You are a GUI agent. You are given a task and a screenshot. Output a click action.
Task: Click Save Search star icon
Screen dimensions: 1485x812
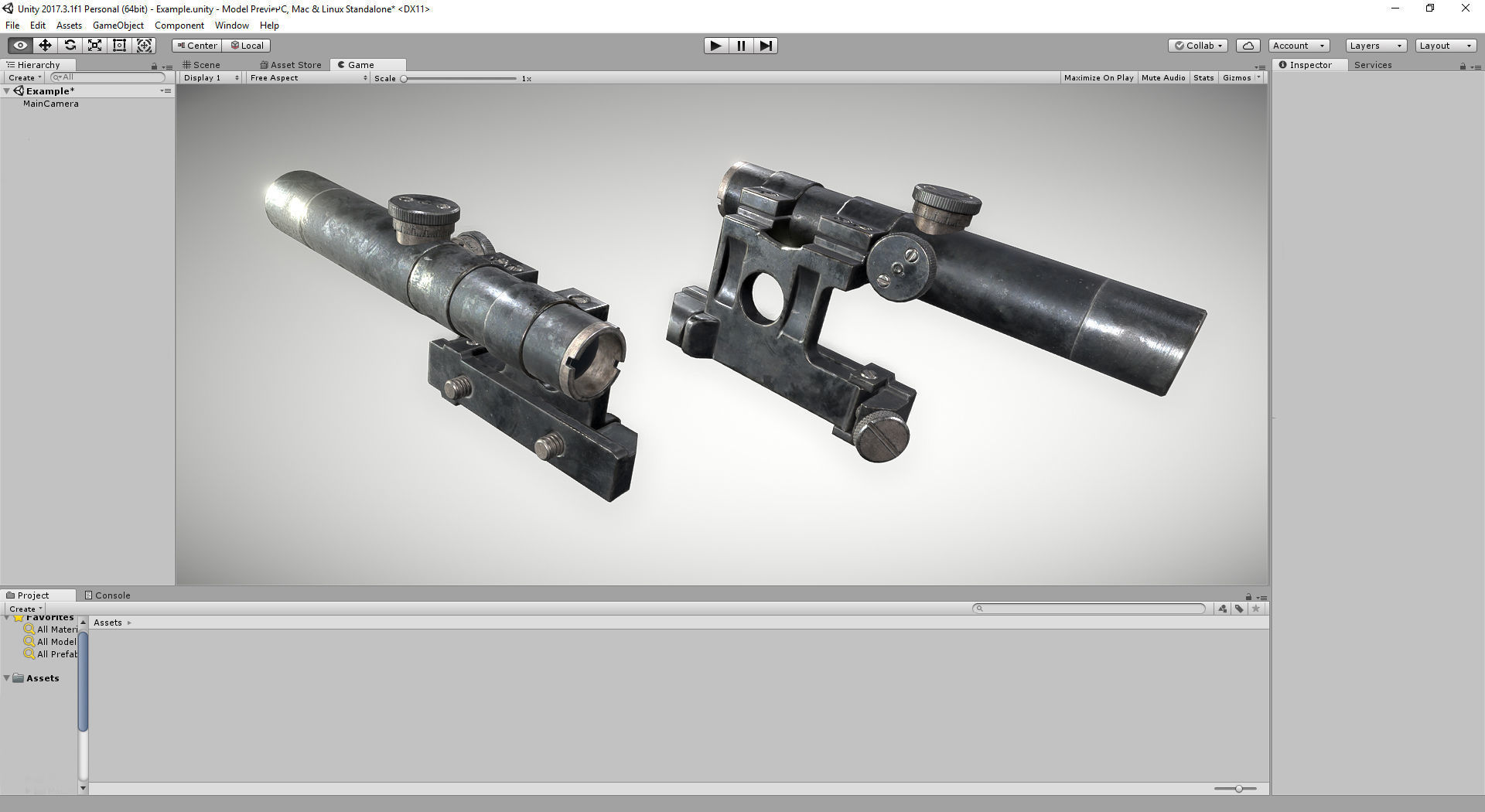click(1256, 609)
